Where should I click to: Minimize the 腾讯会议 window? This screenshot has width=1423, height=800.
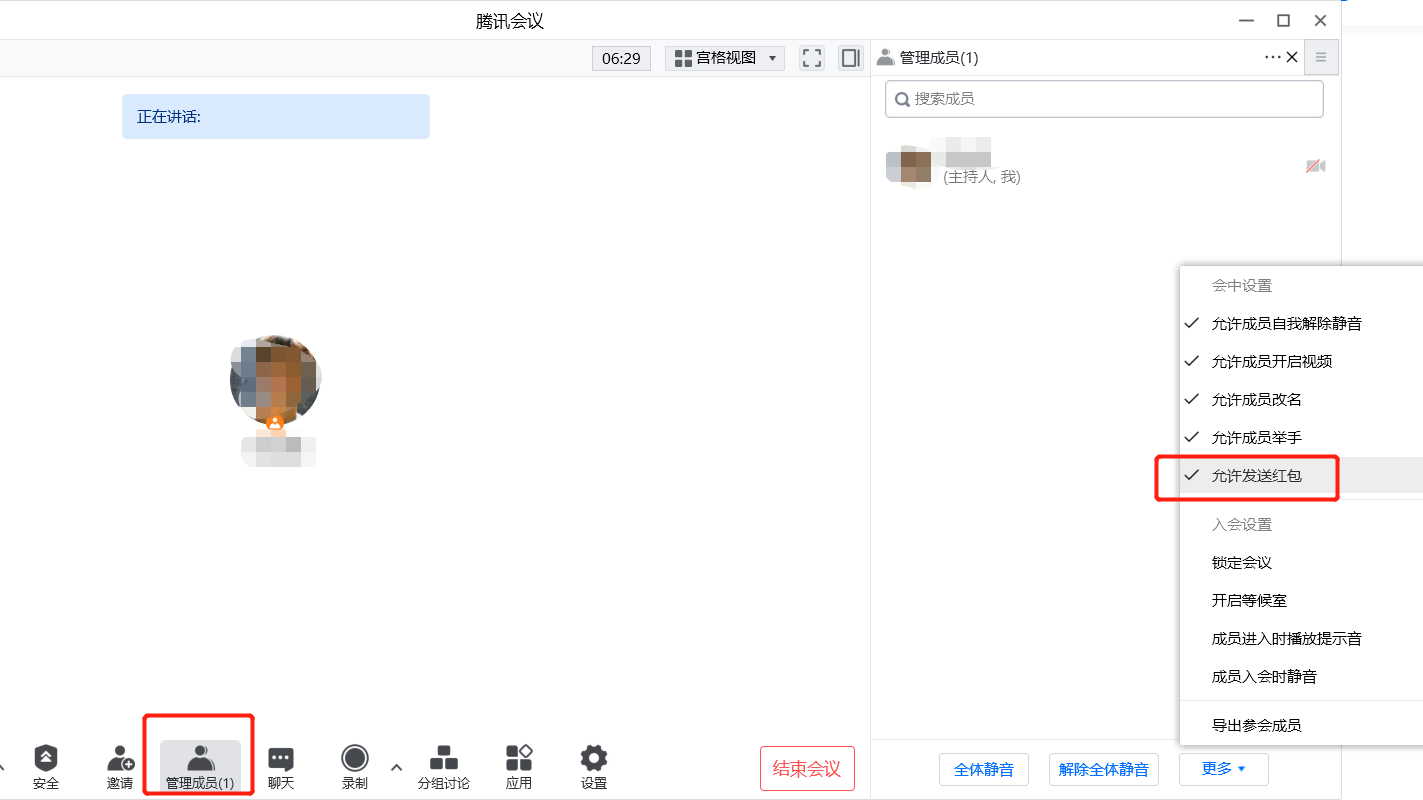tap(1246, 21)
